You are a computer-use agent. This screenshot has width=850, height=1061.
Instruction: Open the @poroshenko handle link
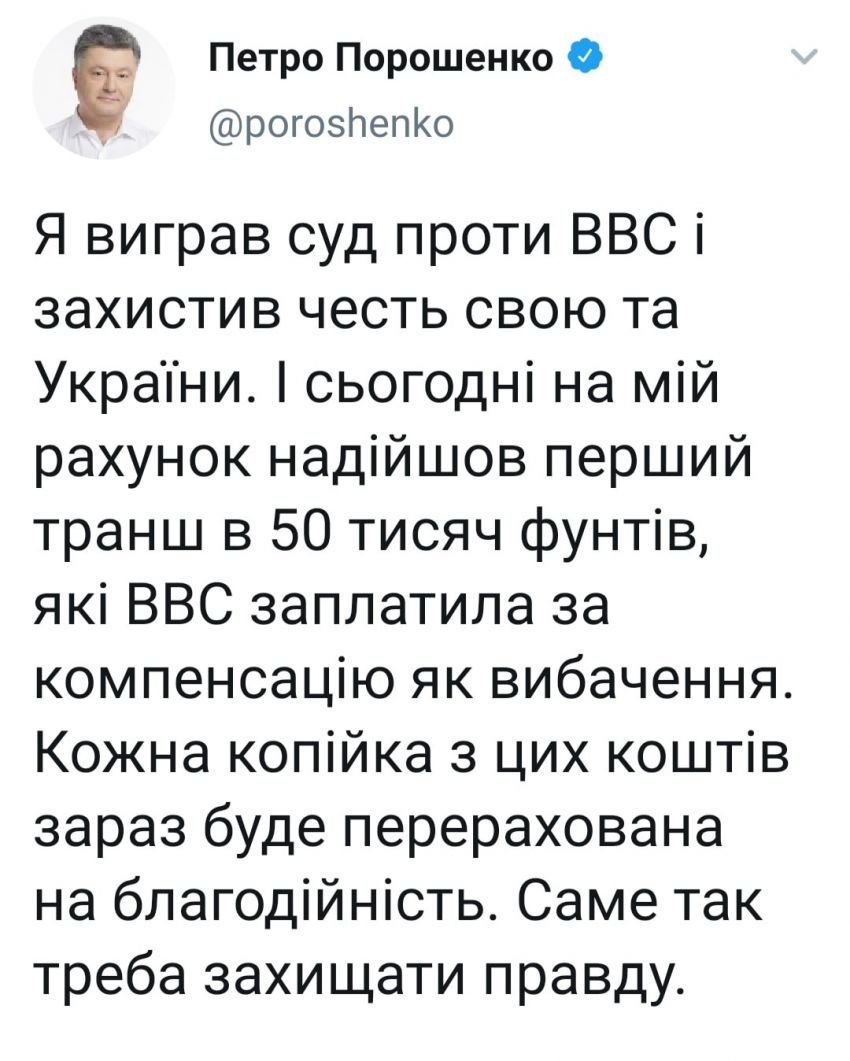(x=330, y=124)
